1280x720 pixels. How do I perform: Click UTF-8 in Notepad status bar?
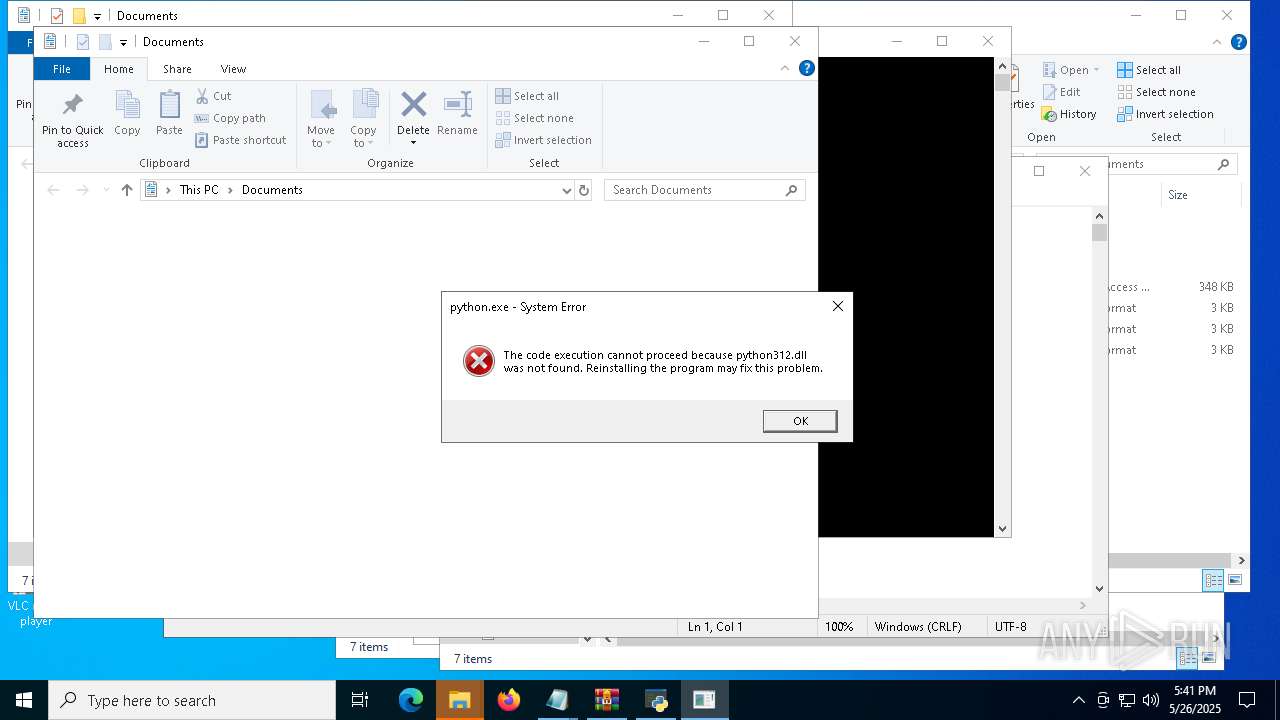[1010, 627]
